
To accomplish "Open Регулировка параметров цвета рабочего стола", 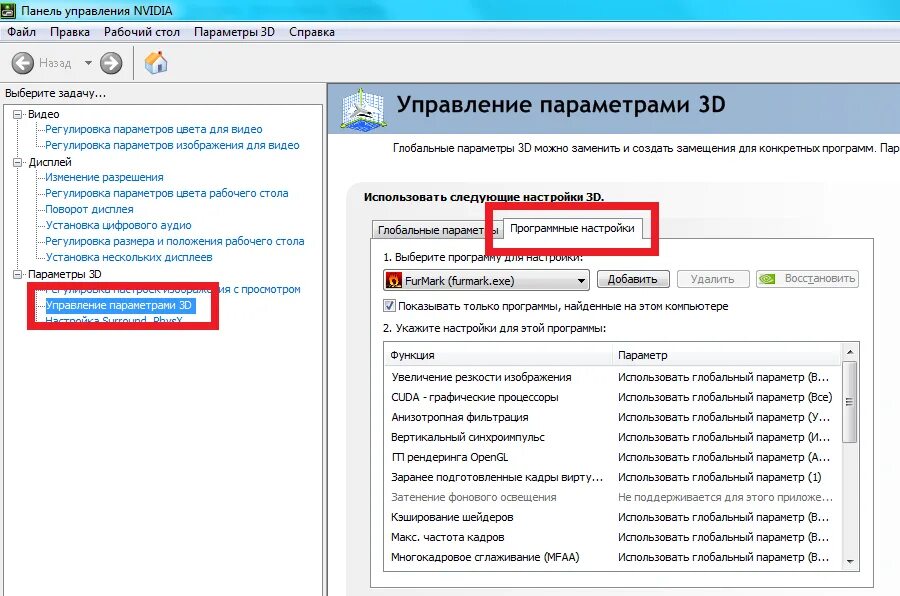I will (x=166, y=193).
